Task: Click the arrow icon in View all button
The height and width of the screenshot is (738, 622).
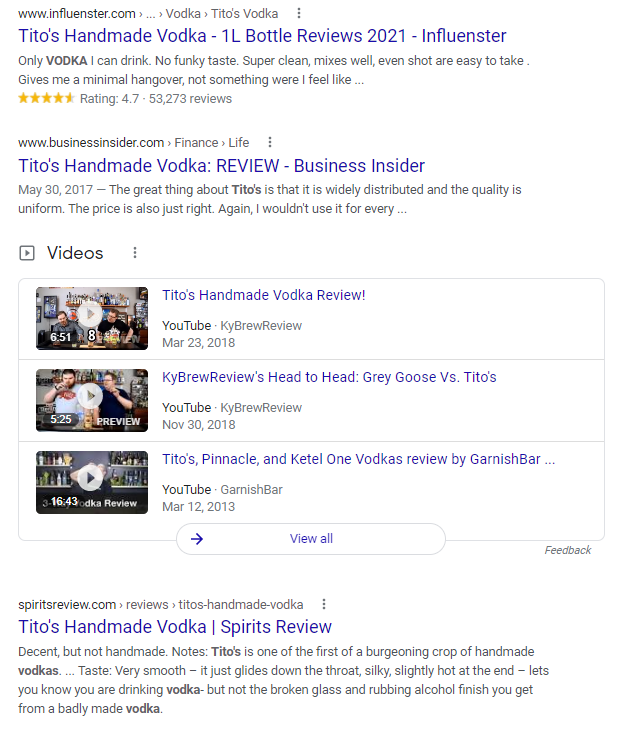Action: click(x=197, y=539)
